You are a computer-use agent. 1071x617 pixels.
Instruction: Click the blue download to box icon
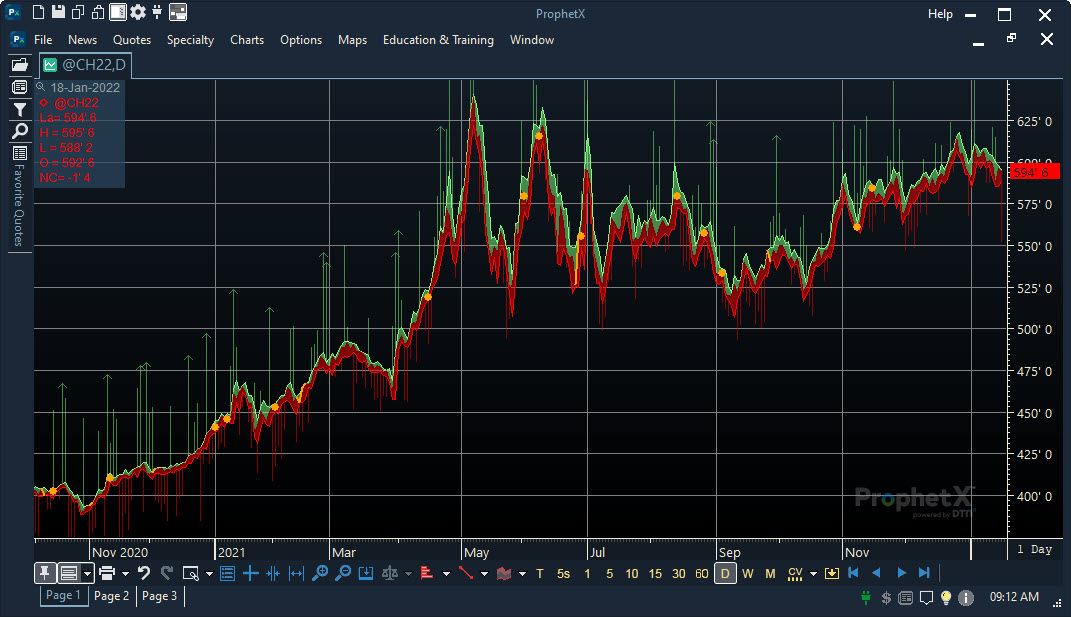[366, 573]
